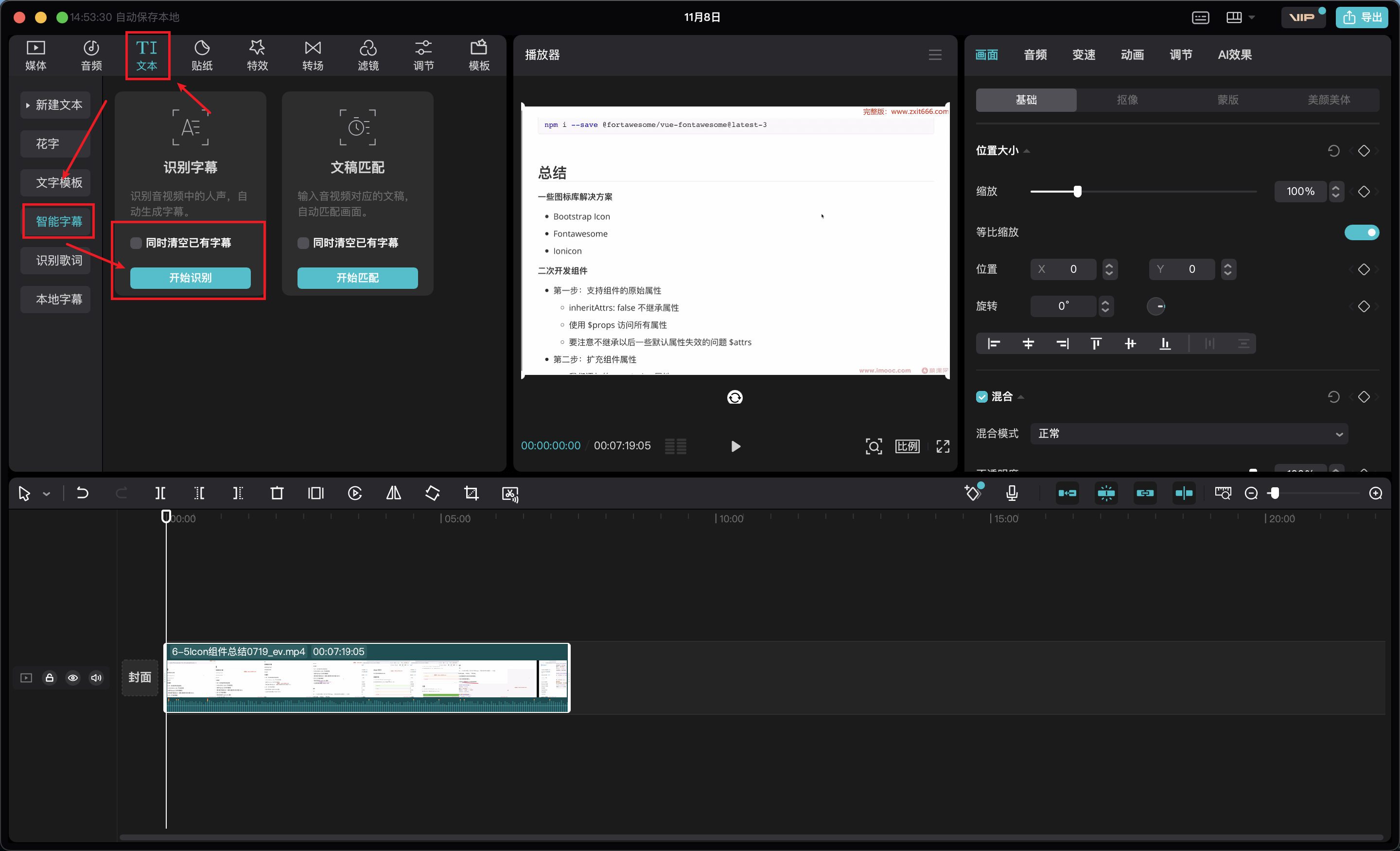The width and height of the screenshot is (1400, 851).
Task: Select the 蒙版 sub-tab
Action: click(1228, 100)
